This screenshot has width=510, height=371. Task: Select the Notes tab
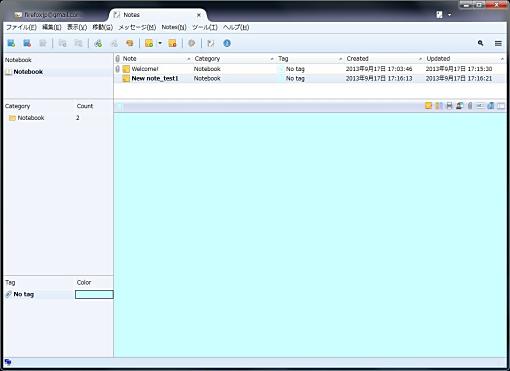[157, 15]
